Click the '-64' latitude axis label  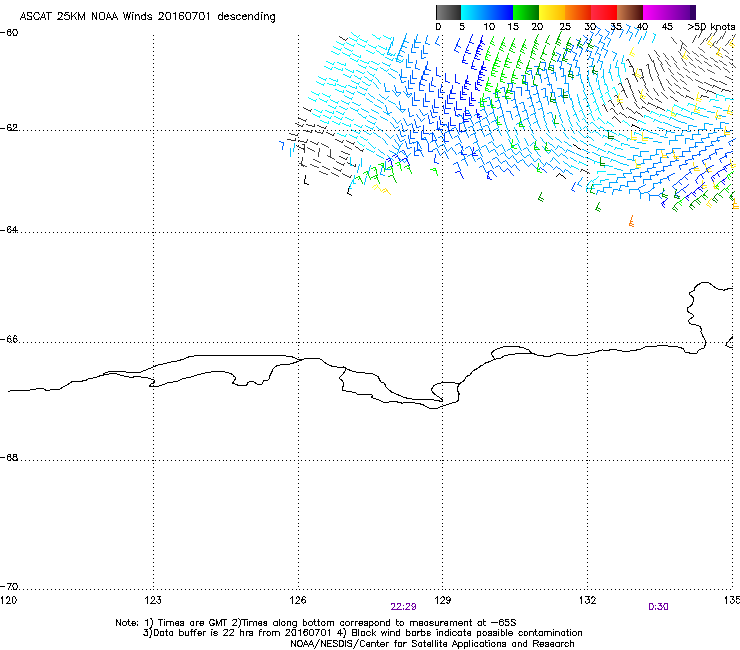(9, 229)
